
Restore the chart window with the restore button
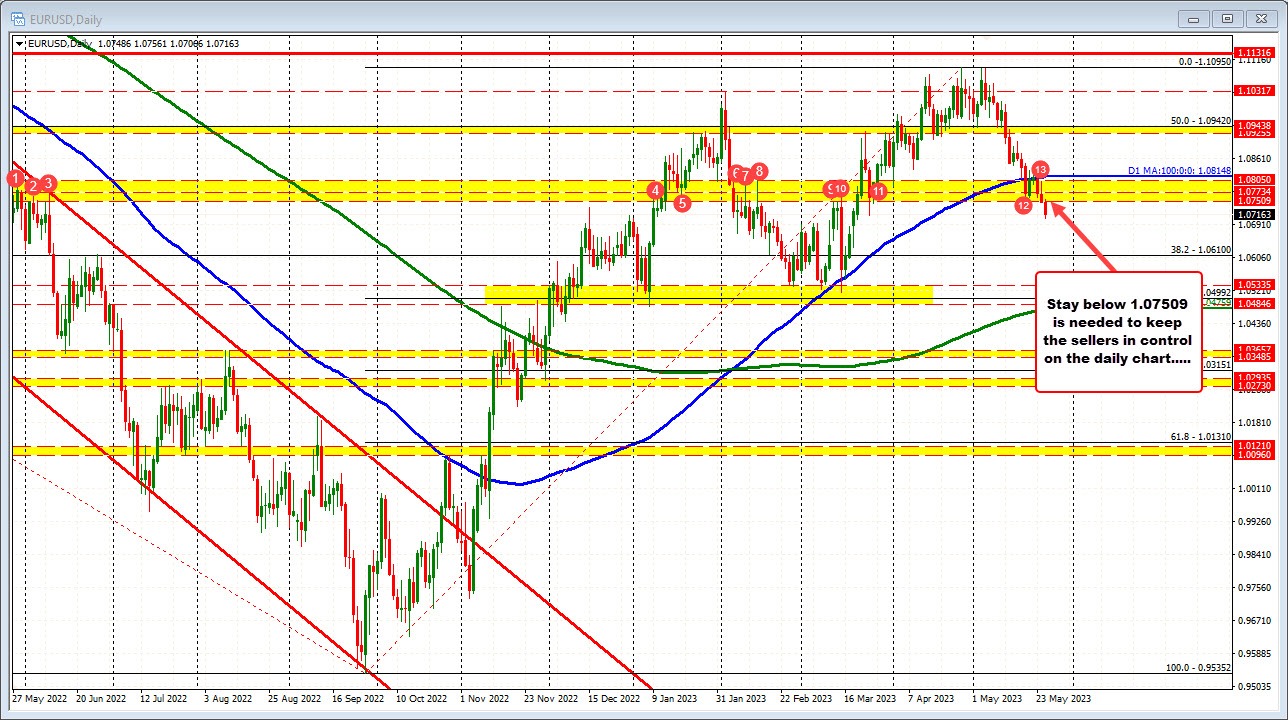1227,19
